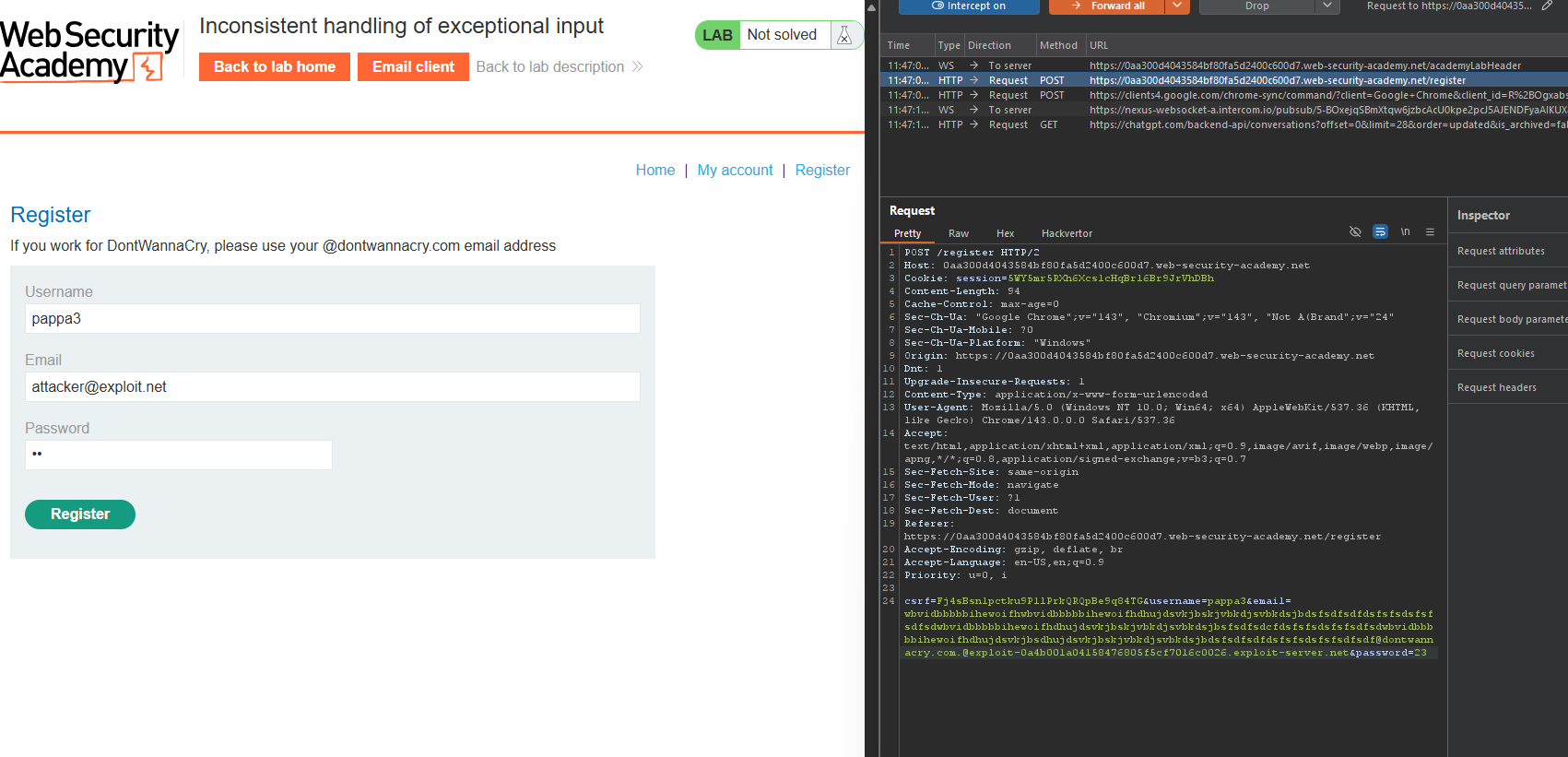Toggle the Intercept on button in Burp
Screen dimensions: 1568x757
(968, 6)
